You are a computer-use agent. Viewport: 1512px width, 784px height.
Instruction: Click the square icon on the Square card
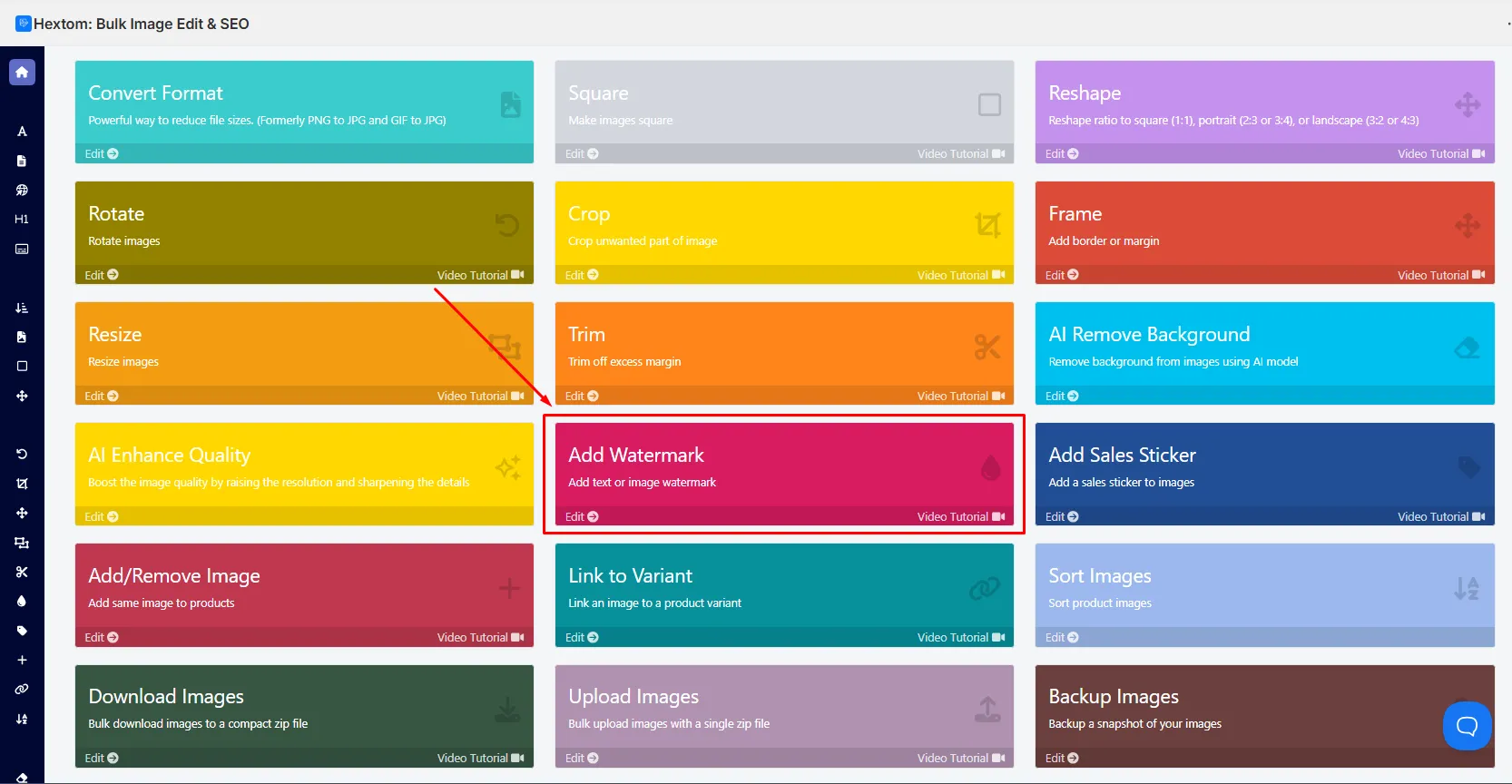click(x=989, y=104)
